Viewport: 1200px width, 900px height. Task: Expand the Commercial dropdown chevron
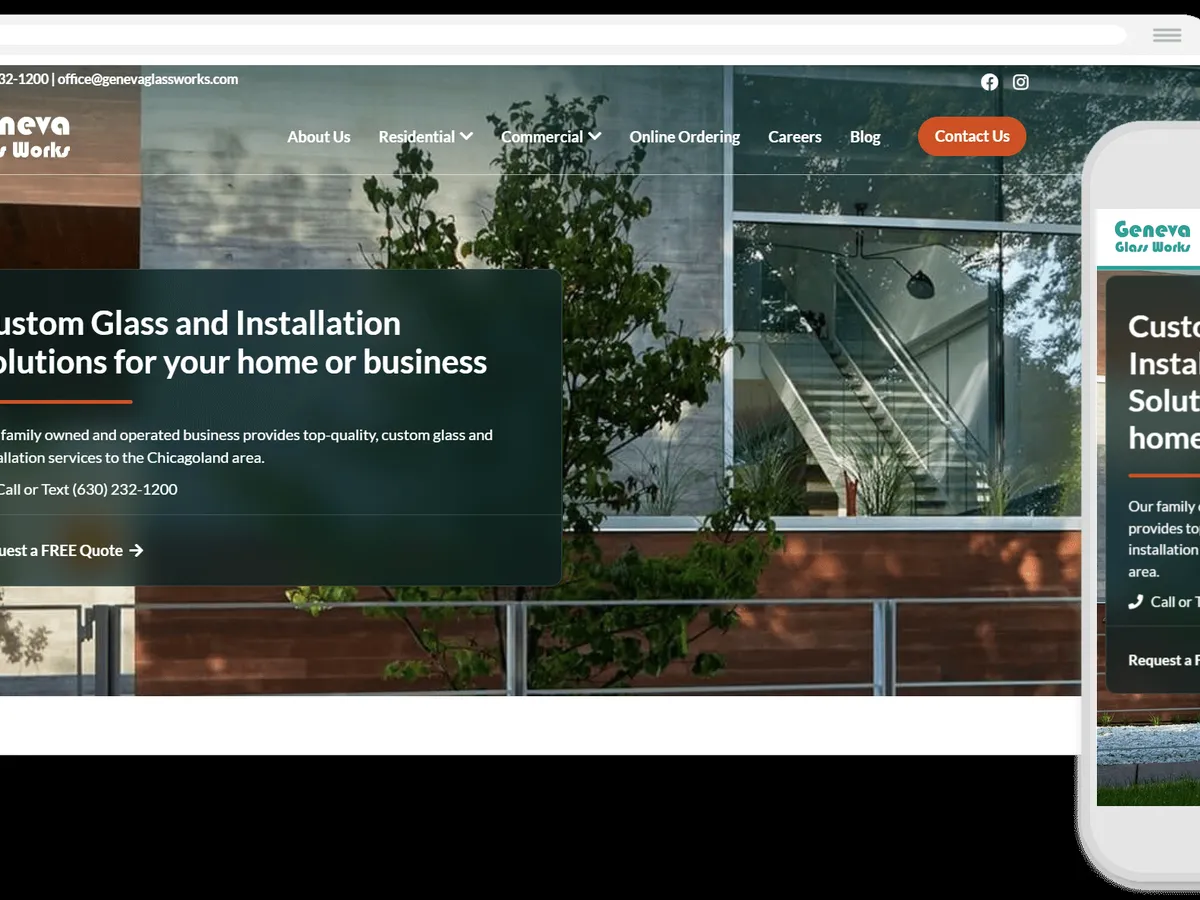594,136
